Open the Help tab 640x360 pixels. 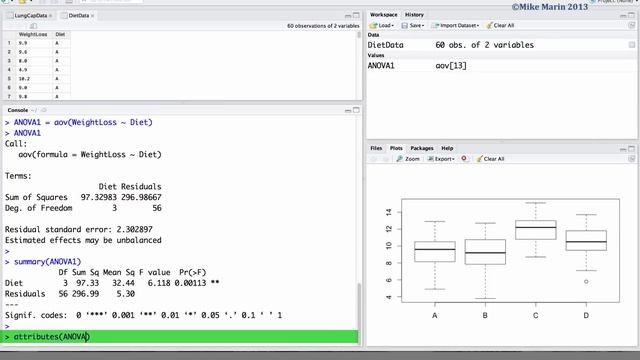pos(447,148)
